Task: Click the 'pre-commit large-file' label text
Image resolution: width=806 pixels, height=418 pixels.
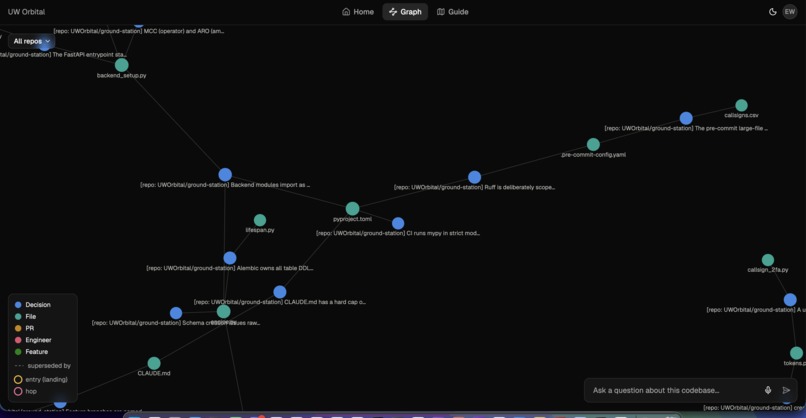Action: click(x=686, y=128)
